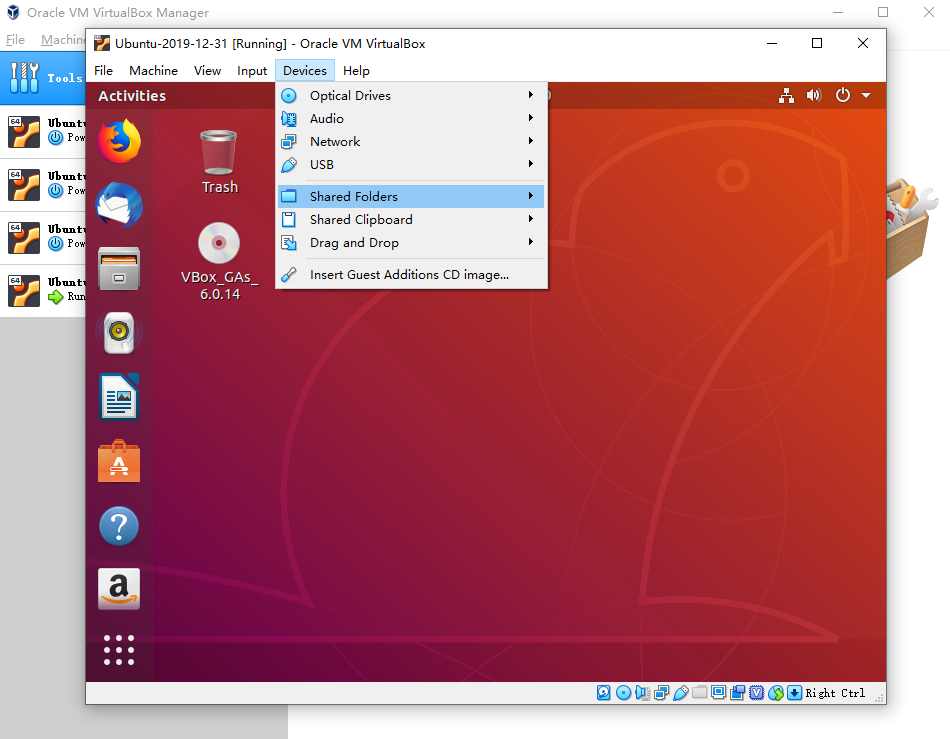Expand the Shared Folders submenu
Image resolution: width=950 pixels, height=739 pixels.
[411, 196]
